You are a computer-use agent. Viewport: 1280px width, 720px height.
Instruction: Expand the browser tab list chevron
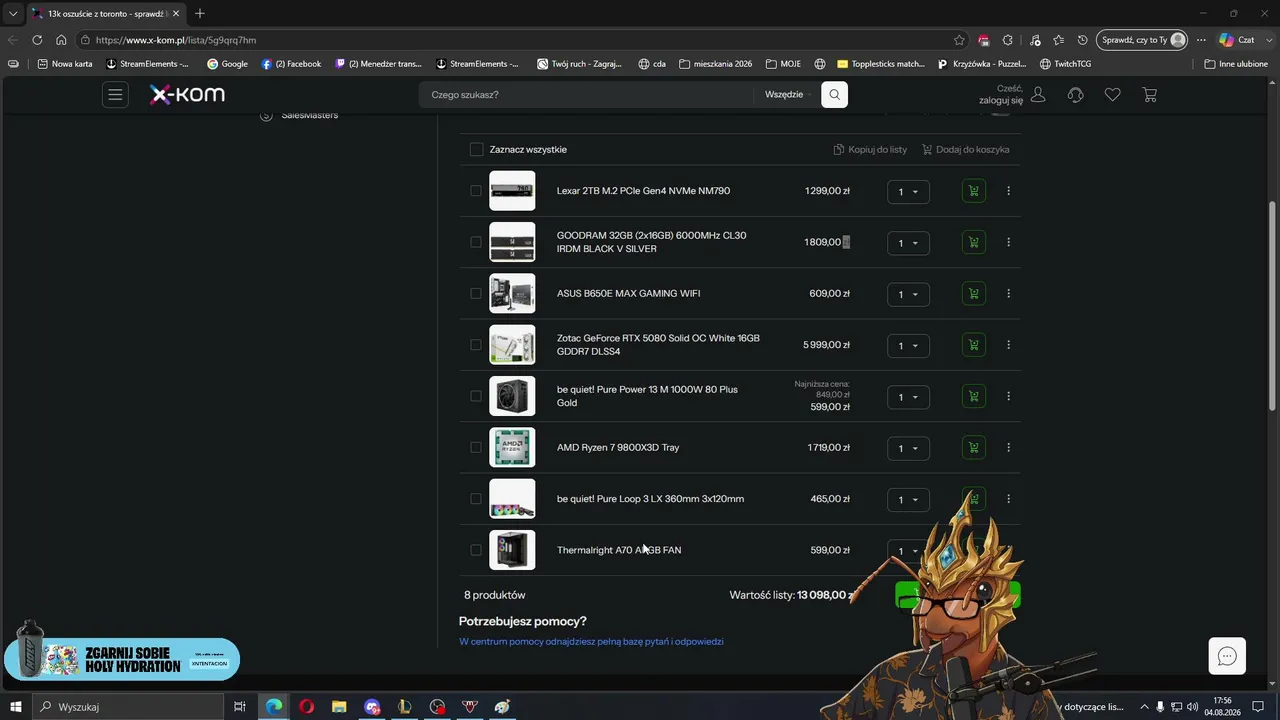click(x=13, y=14)
